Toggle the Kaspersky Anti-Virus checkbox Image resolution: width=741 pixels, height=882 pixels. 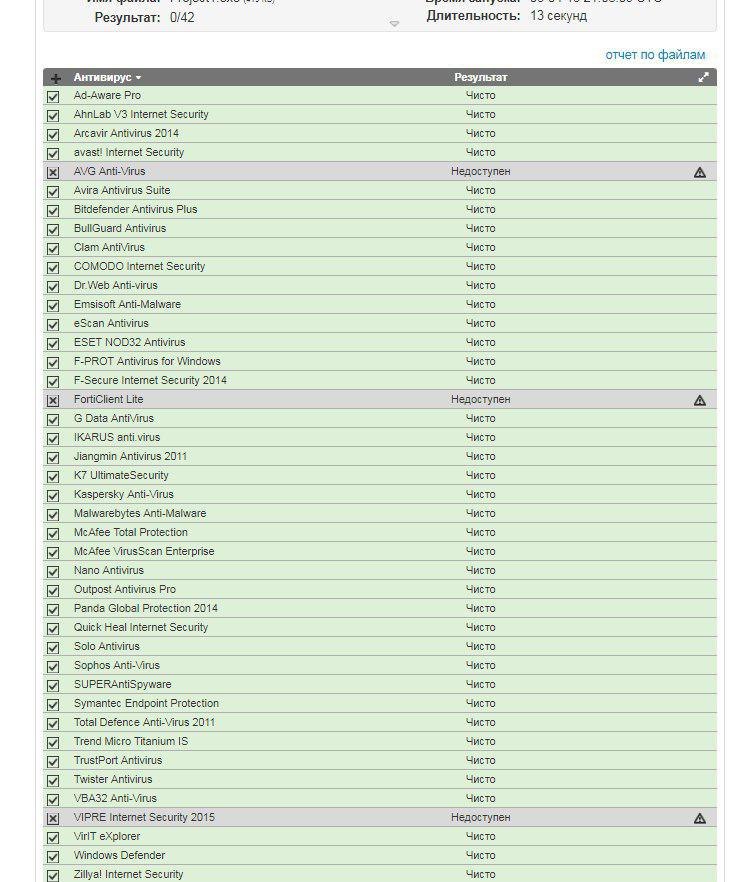click(53, 496)
